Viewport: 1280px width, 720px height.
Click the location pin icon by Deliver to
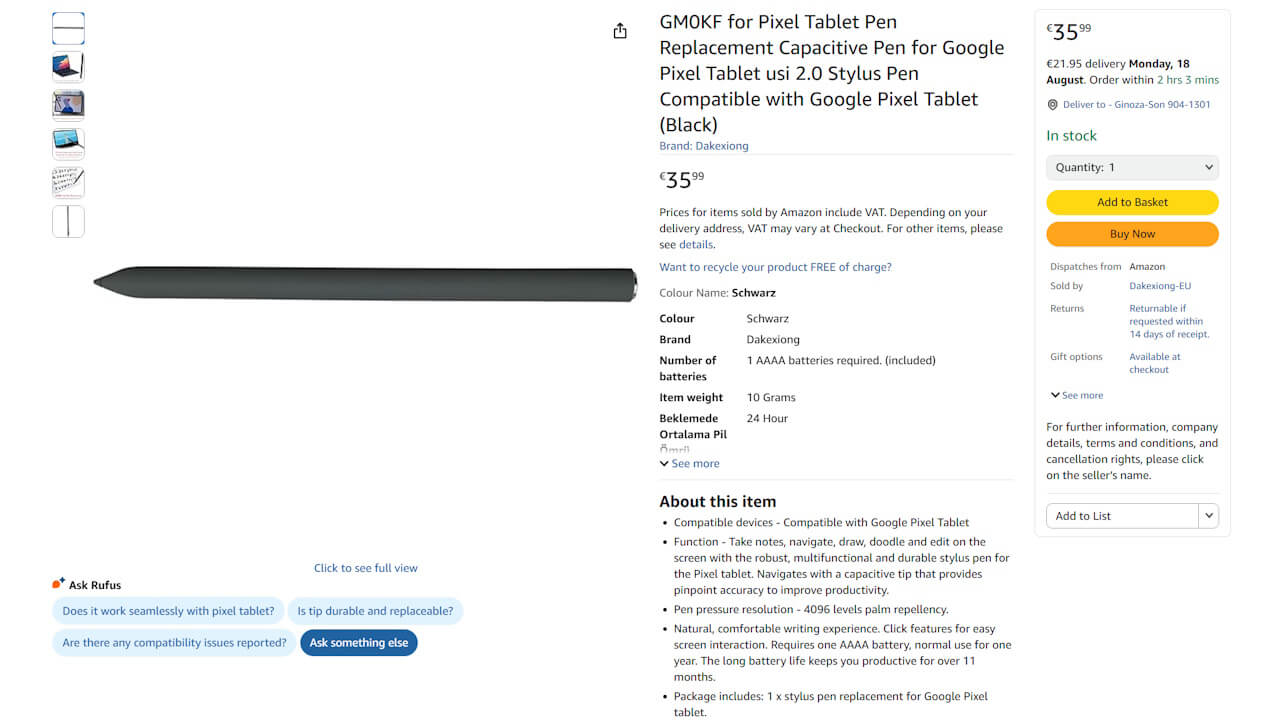coord(1052,105)
